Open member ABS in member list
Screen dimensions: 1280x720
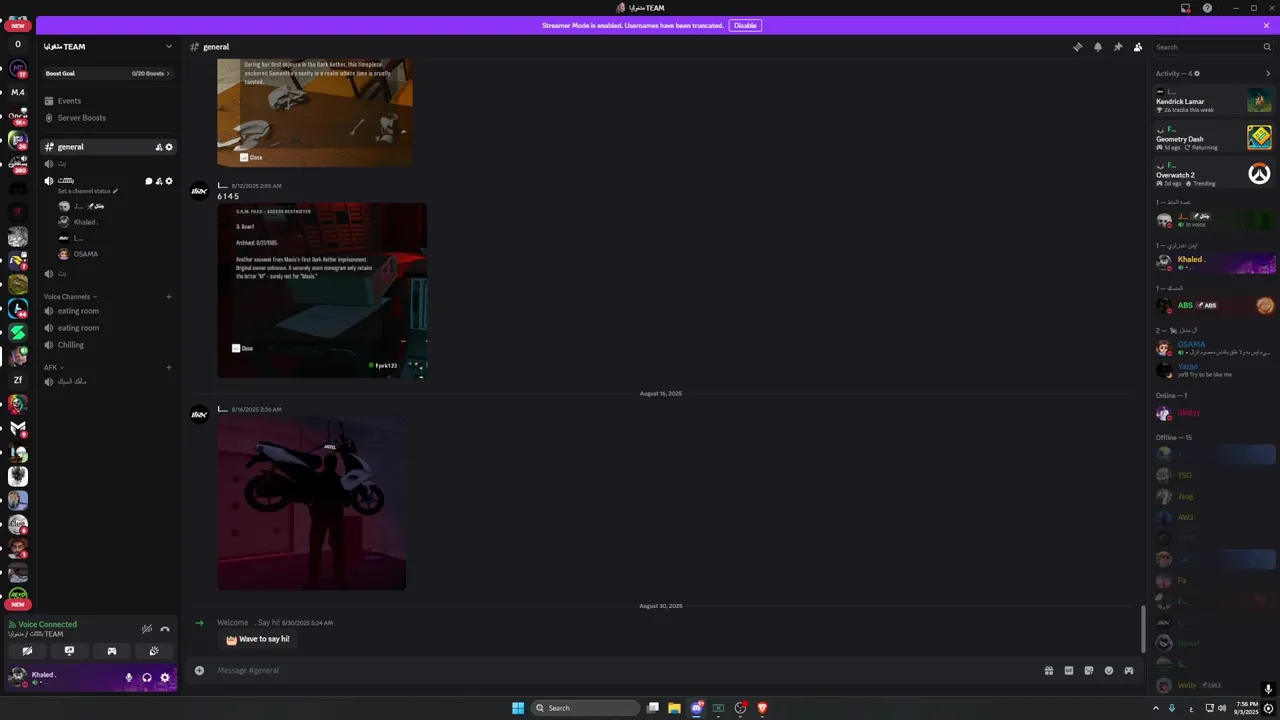pyautogui.click(x=1214, y=306)
